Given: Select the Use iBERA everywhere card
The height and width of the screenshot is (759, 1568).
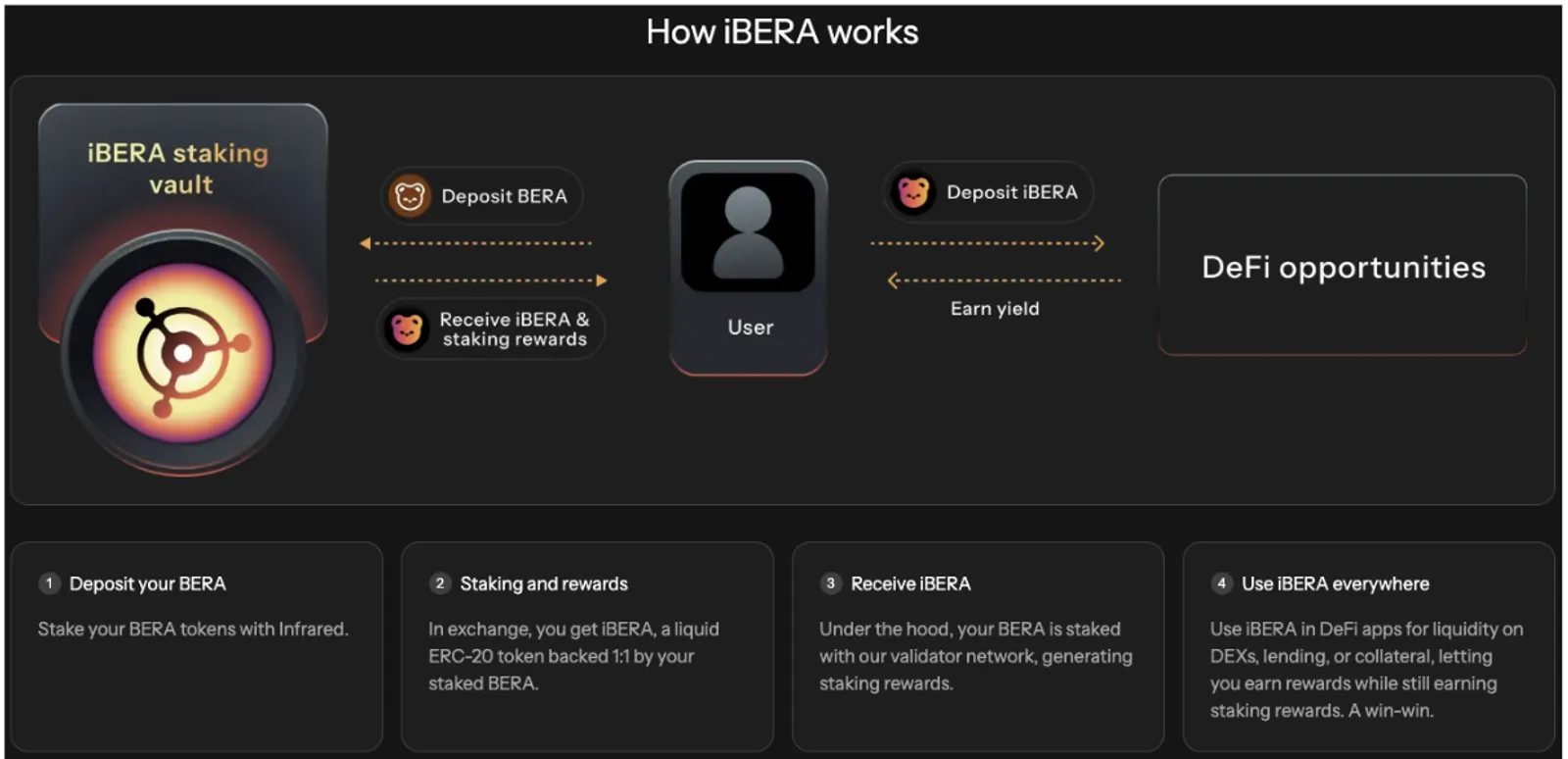Looking at the screenshot, I should click(1368, 646).
